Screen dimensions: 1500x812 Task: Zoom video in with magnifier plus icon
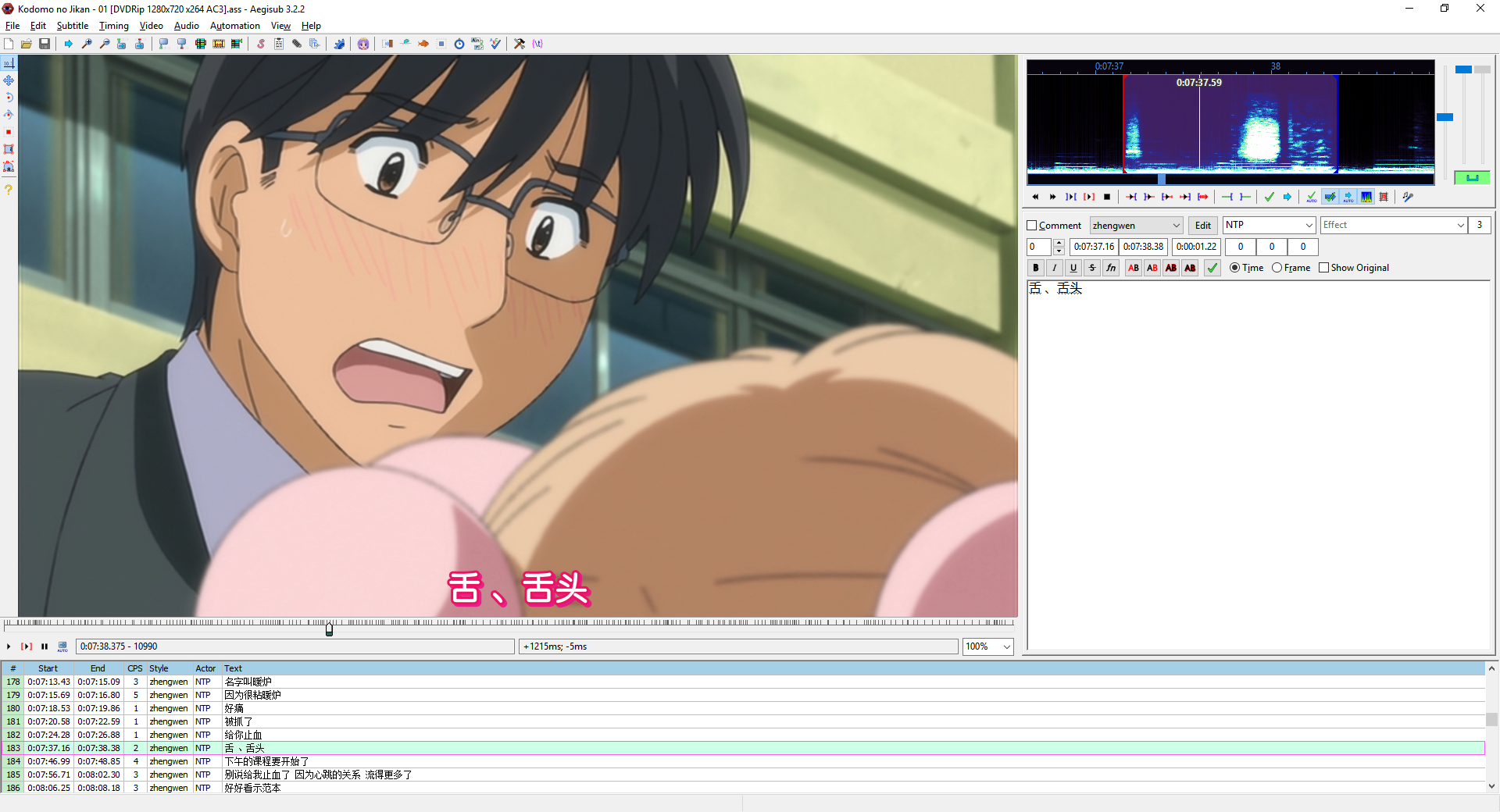[87, 44]
